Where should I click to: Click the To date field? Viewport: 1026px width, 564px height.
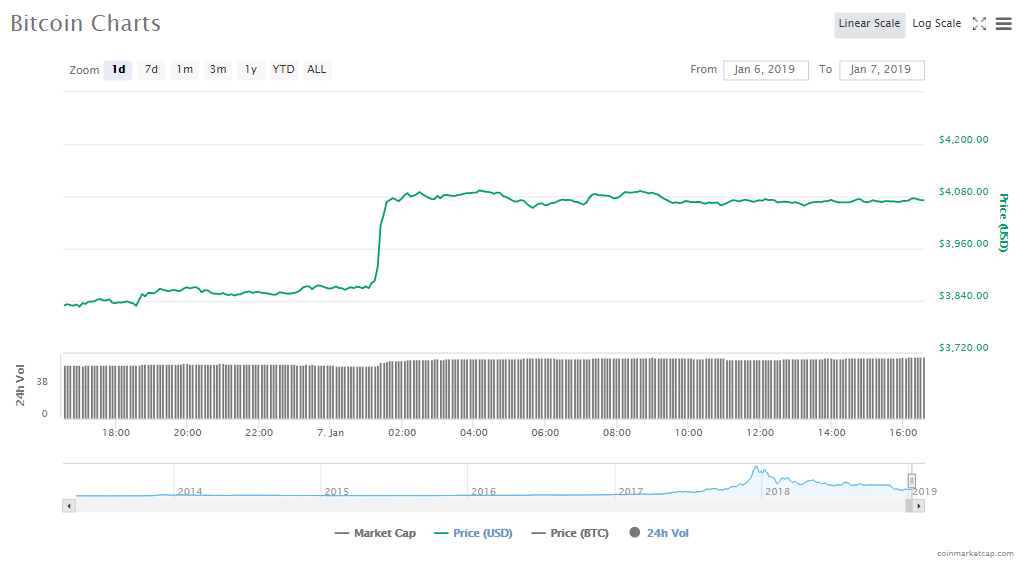(x=881, y=70)
